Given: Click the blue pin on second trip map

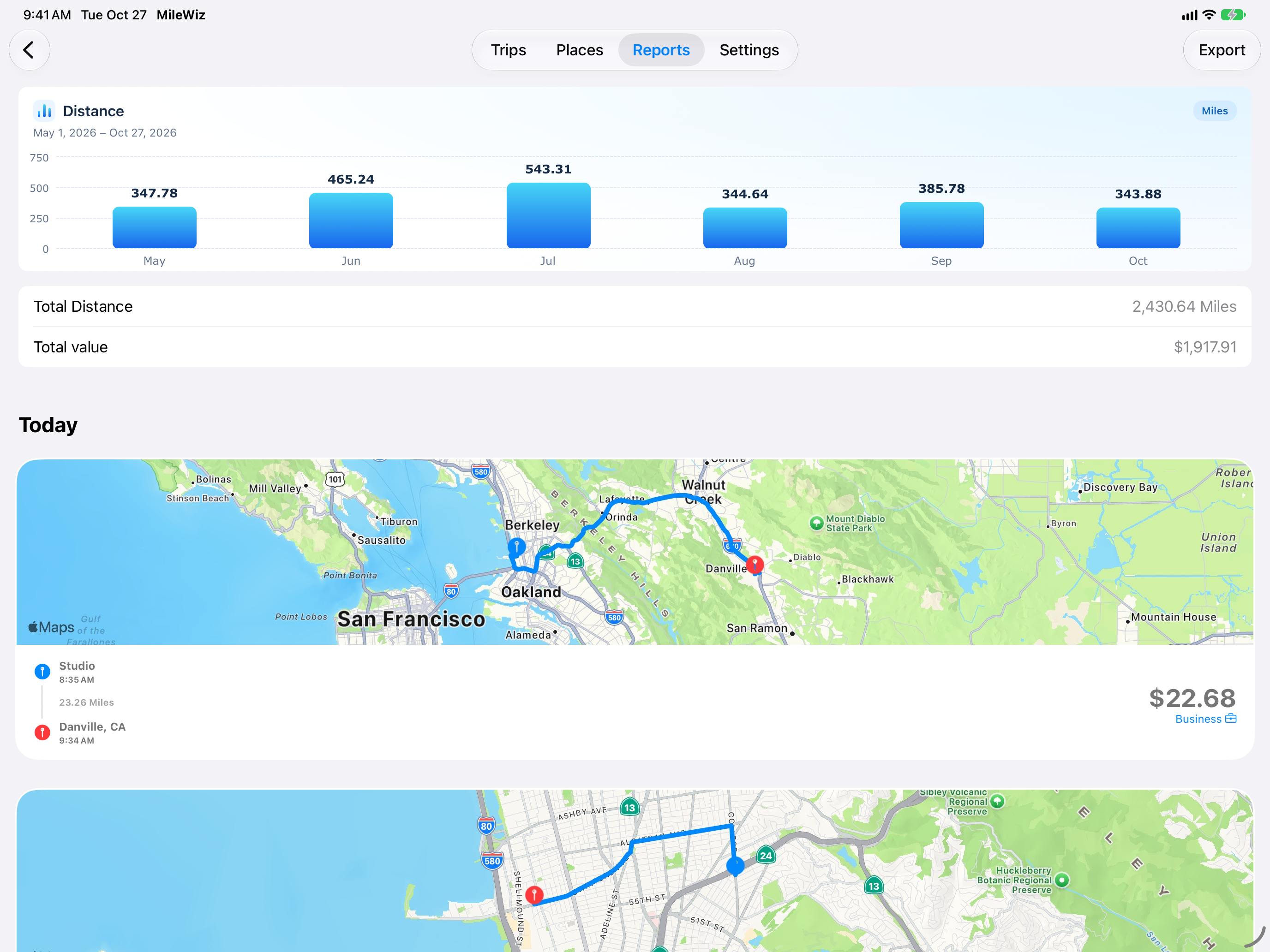Looking at the screenshot, I should tap(735, 865).
